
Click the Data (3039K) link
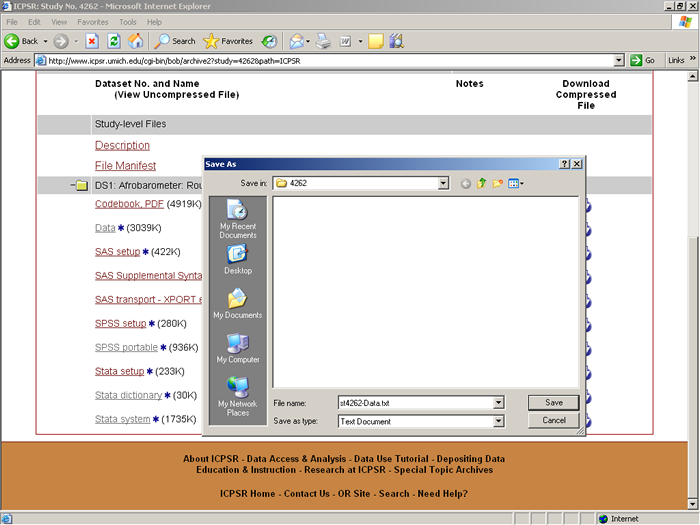click(x=105, y=228)
